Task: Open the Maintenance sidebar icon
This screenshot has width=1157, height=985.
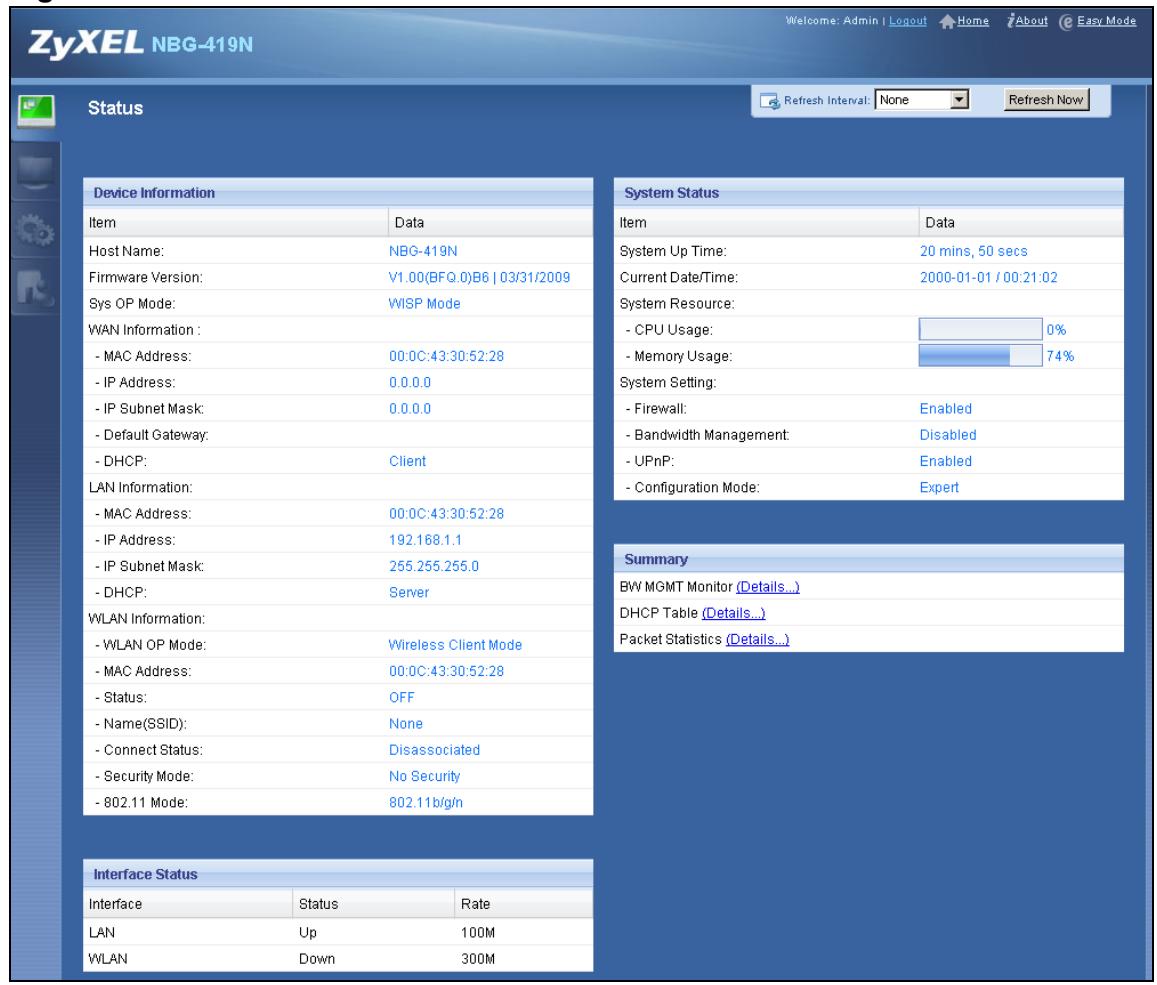Action: (x=35, y=288)
